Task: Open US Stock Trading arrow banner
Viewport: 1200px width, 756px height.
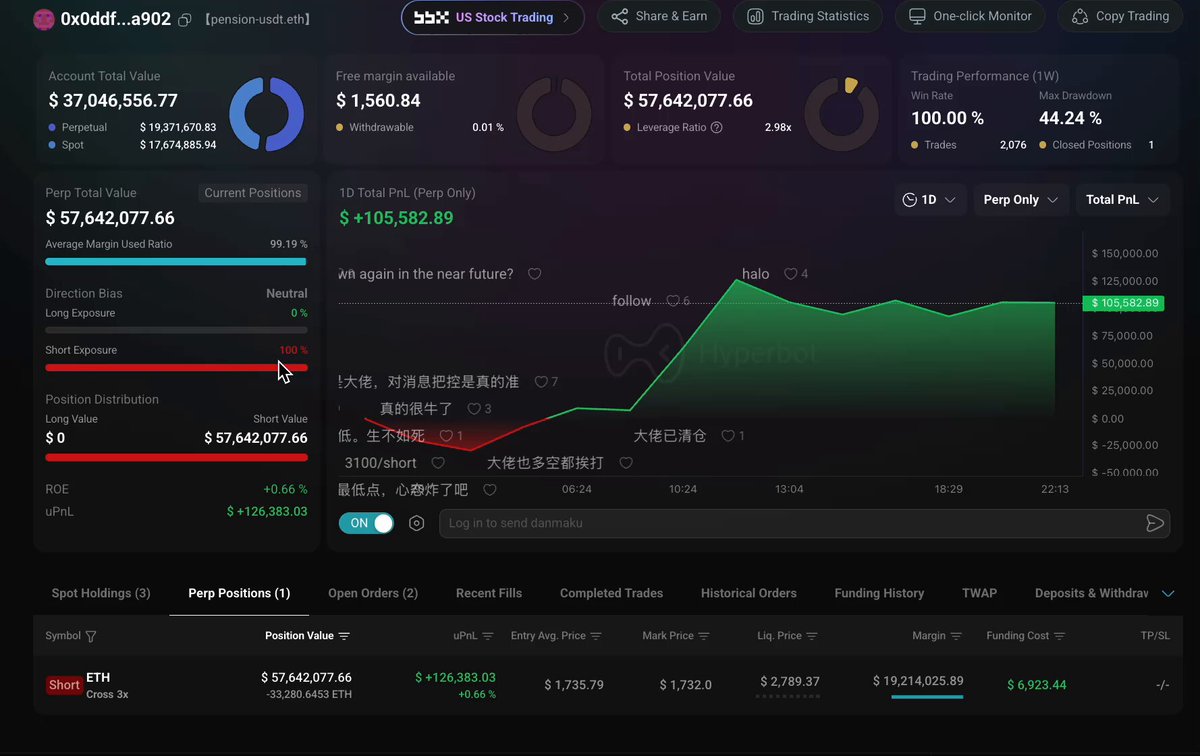Action: point(492,17)
